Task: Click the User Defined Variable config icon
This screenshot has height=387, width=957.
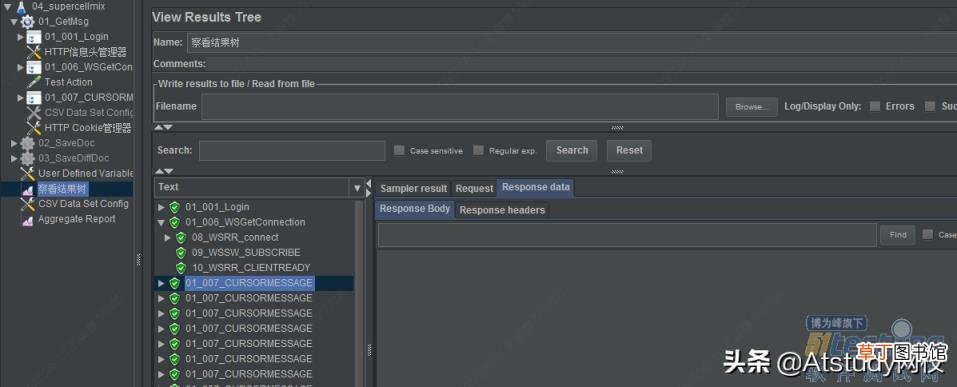Action: click(28, 173)
